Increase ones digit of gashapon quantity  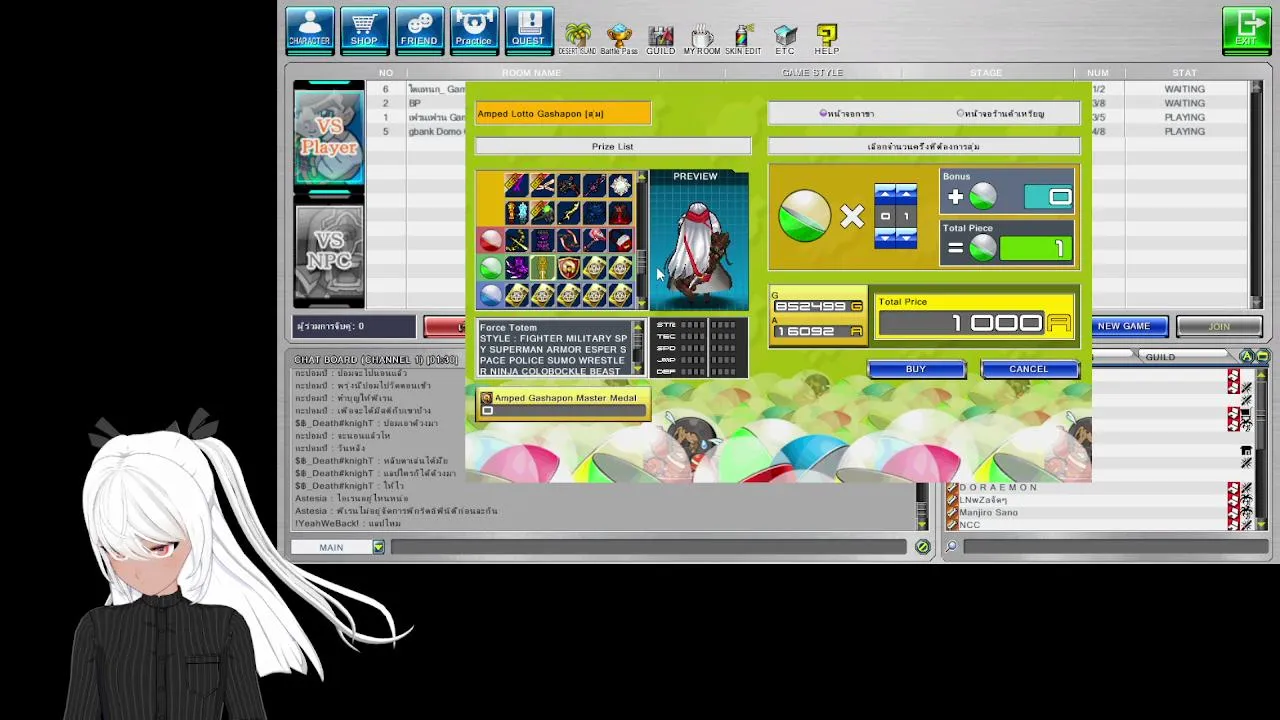coord(906,194)
